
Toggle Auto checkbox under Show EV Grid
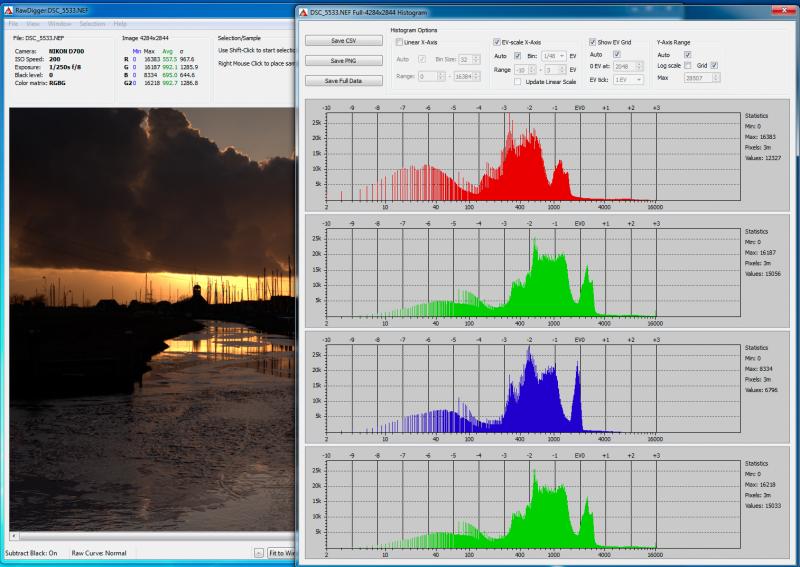[616, 55]
